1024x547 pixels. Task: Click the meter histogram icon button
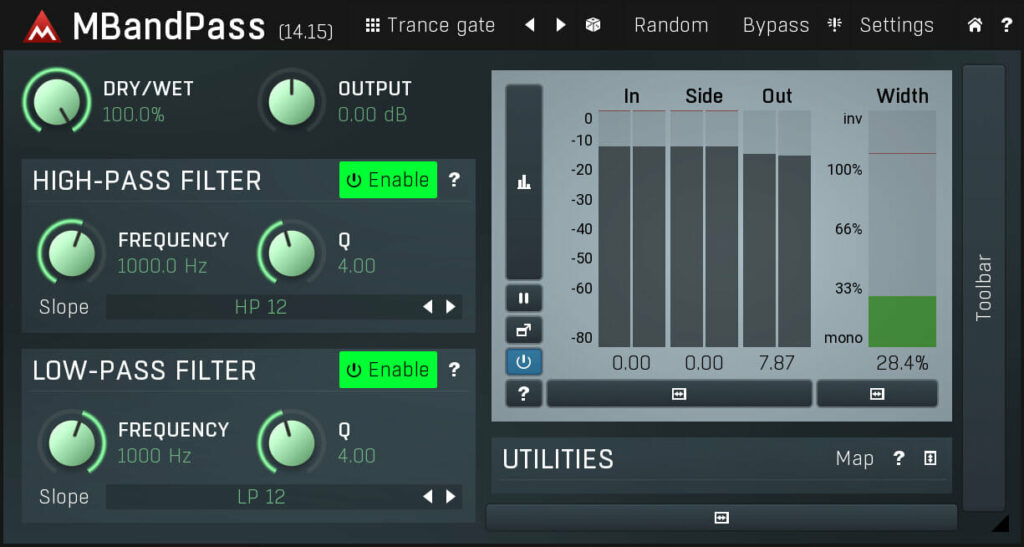tap(524, 181)
